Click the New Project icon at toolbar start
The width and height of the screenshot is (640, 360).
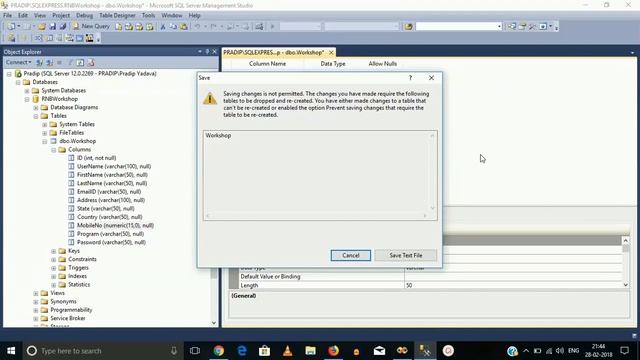coord(11,27)
